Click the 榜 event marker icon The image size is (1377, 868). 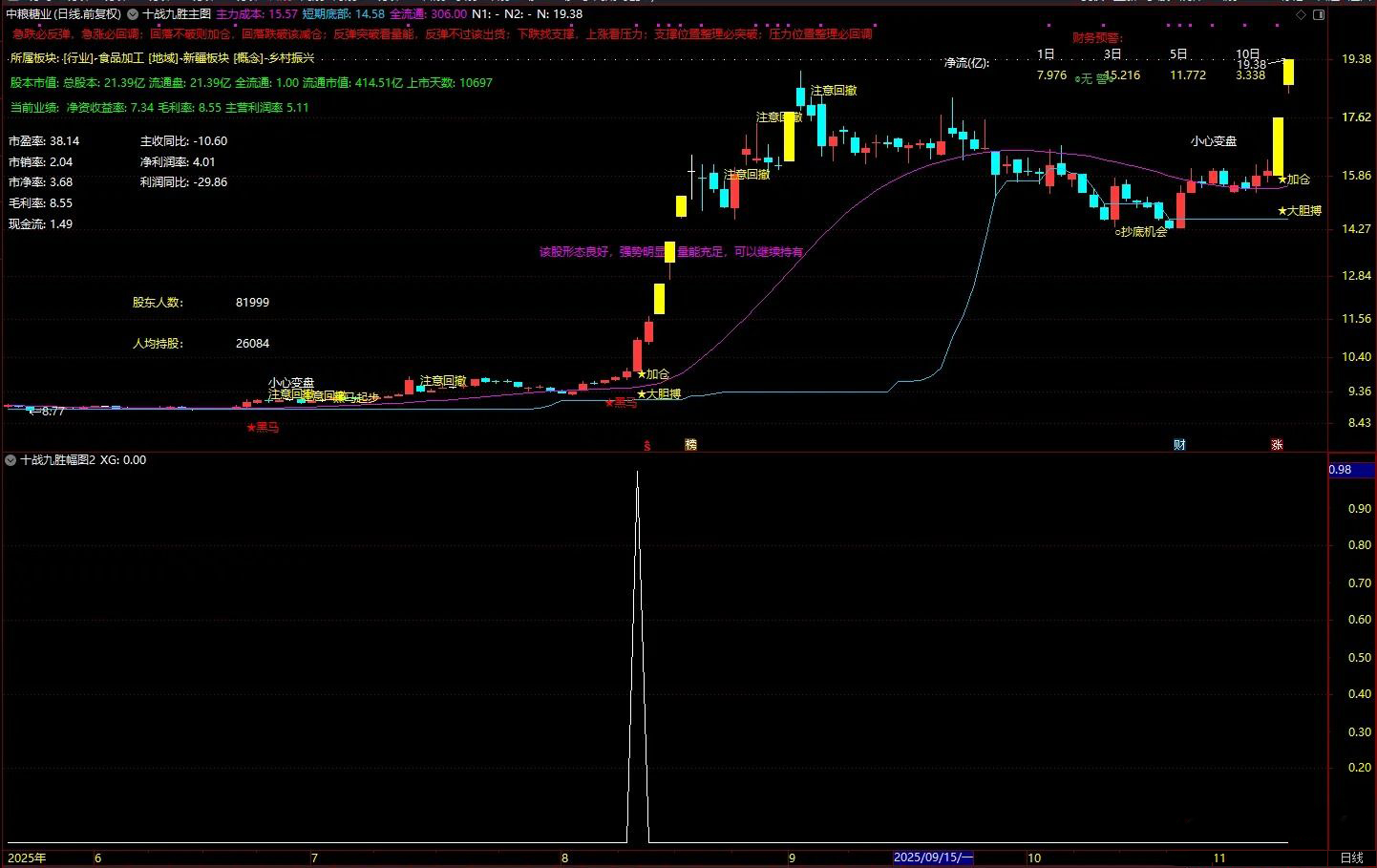coord(690,445)
